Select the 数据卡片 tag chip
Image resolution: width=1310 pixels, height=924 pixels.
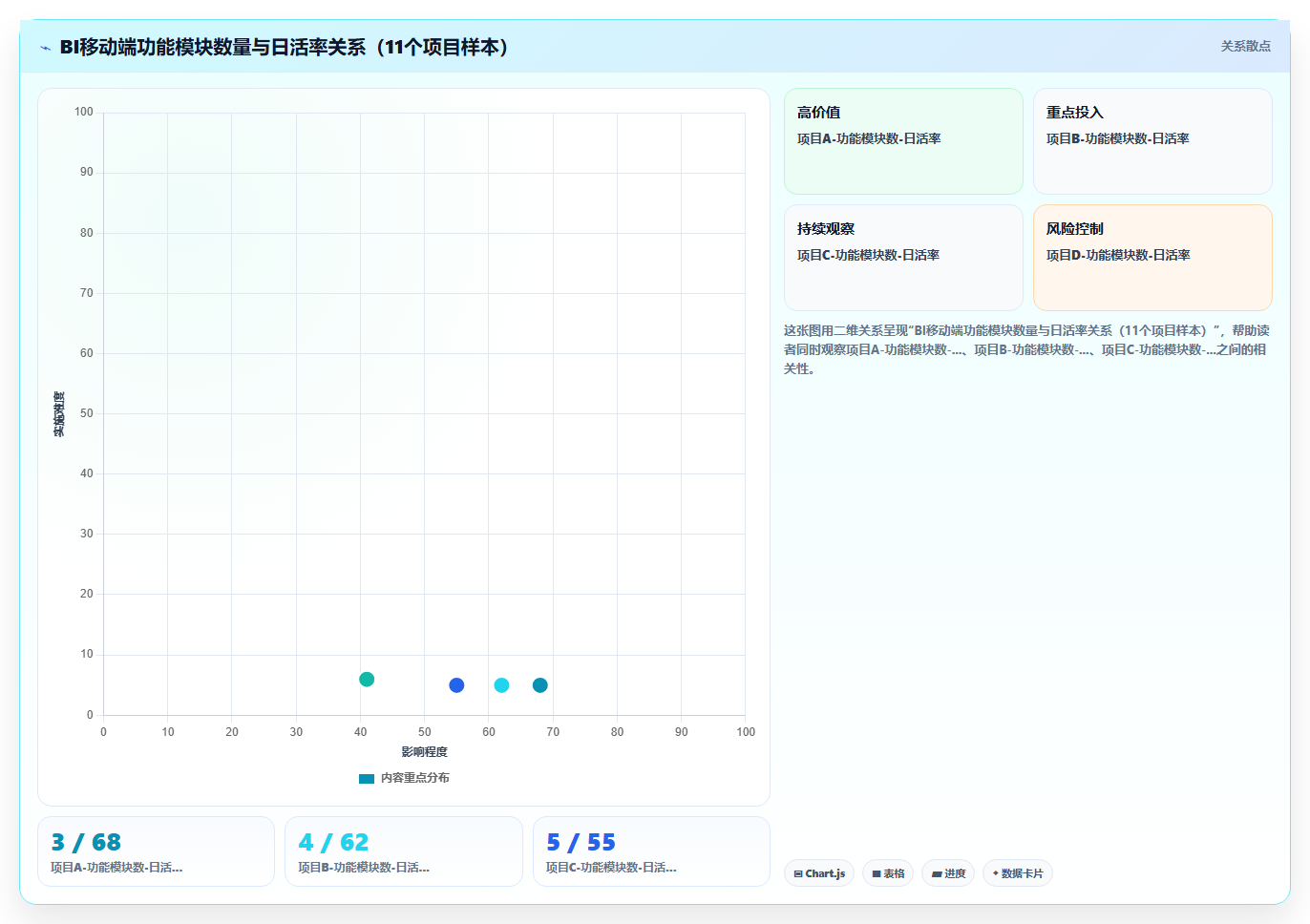[1018, 873]
